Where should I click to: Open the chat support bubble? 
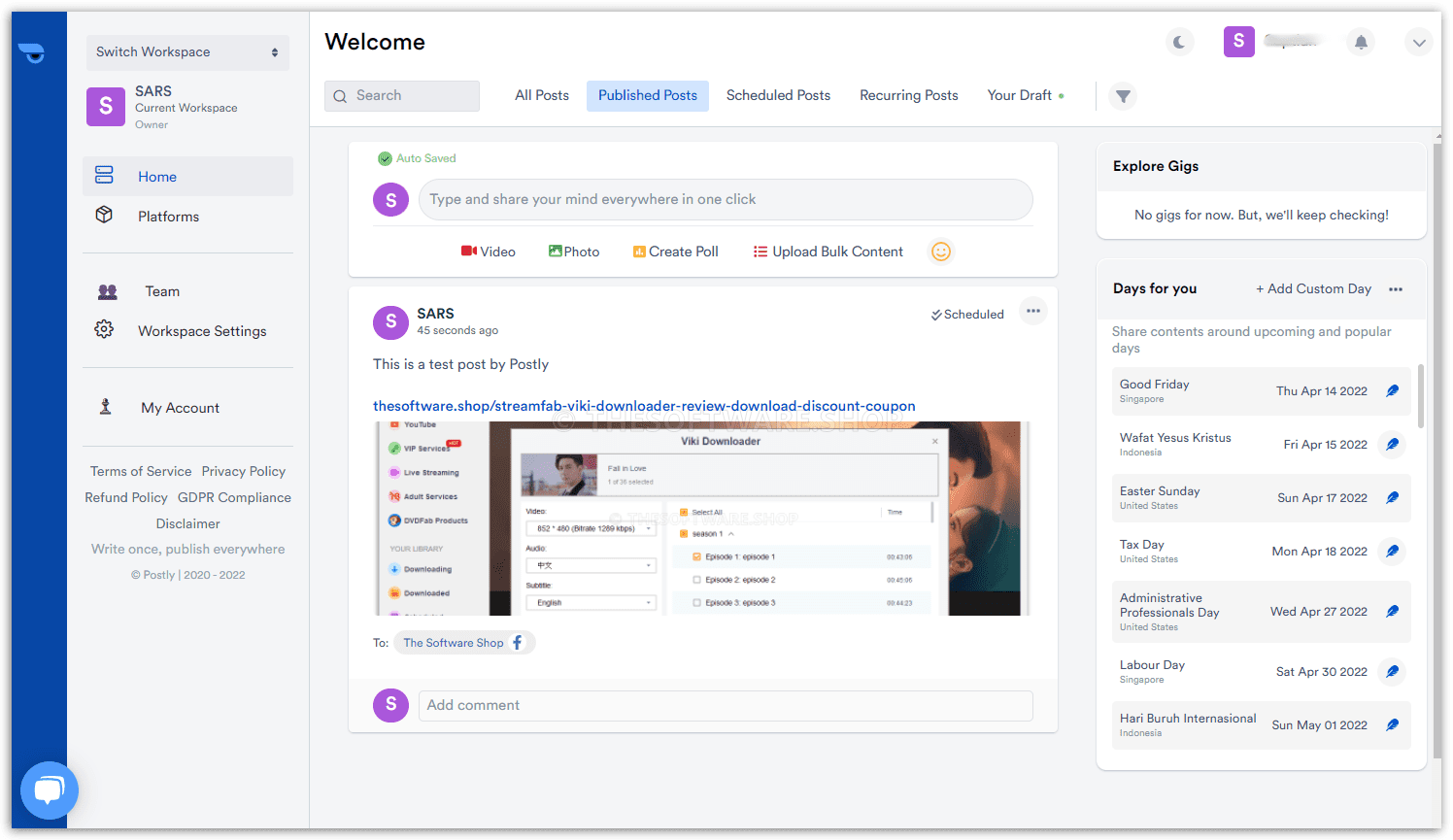coord(49,790)
